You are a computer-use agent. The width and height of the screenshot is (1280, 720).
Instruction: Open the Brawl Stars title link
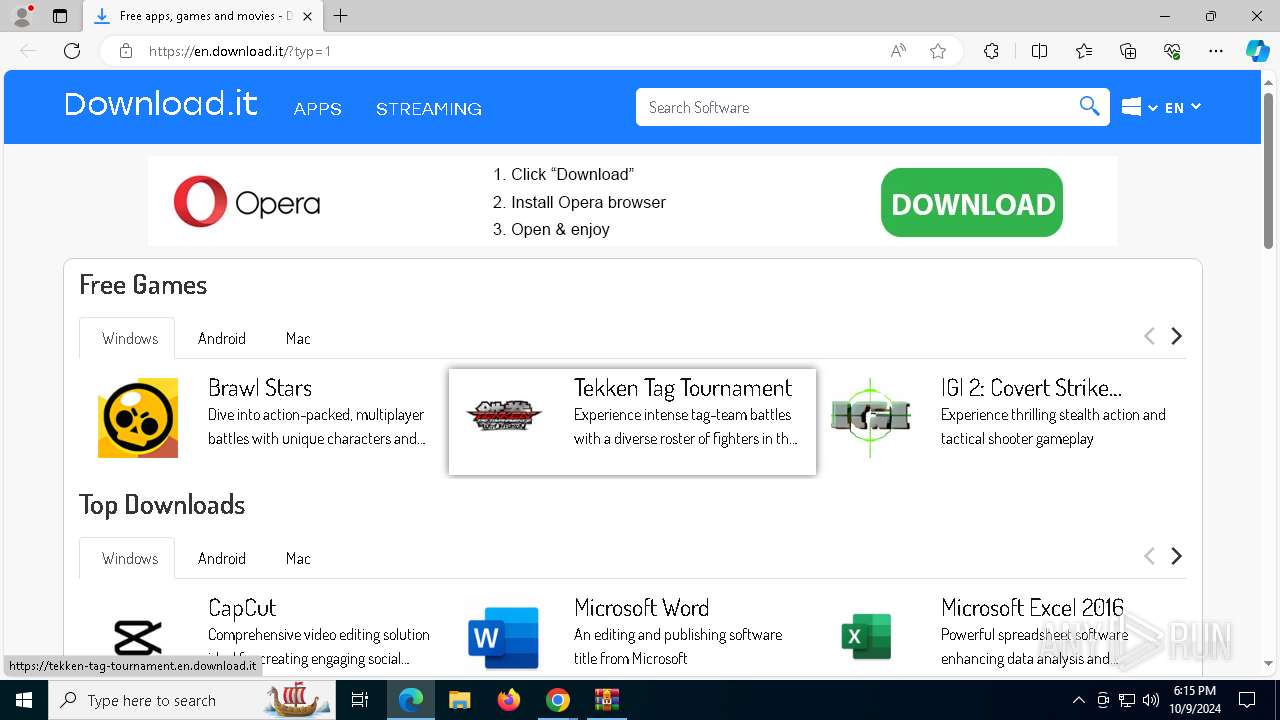click(260, 388)
